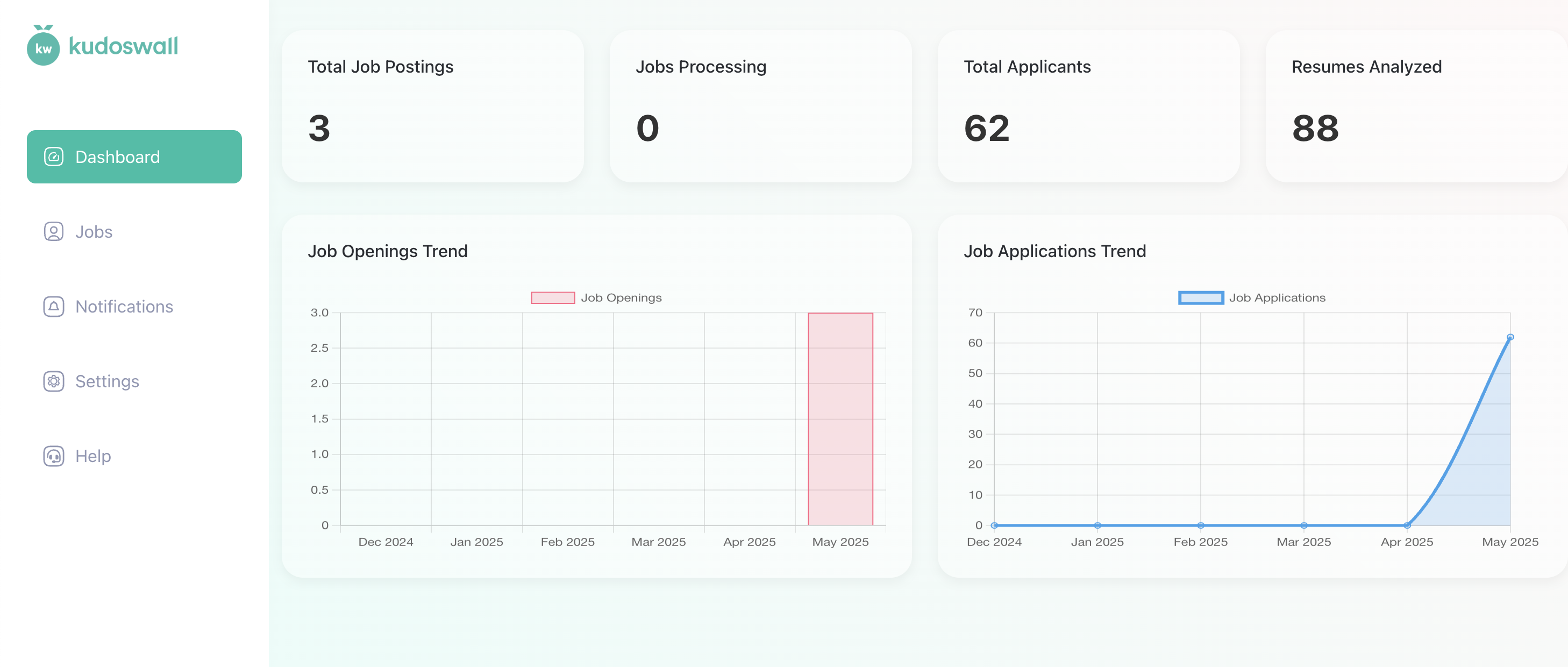The image size is (1568, 667).
Task: Open the Jobs menu item
Action: tap(94, 231)
